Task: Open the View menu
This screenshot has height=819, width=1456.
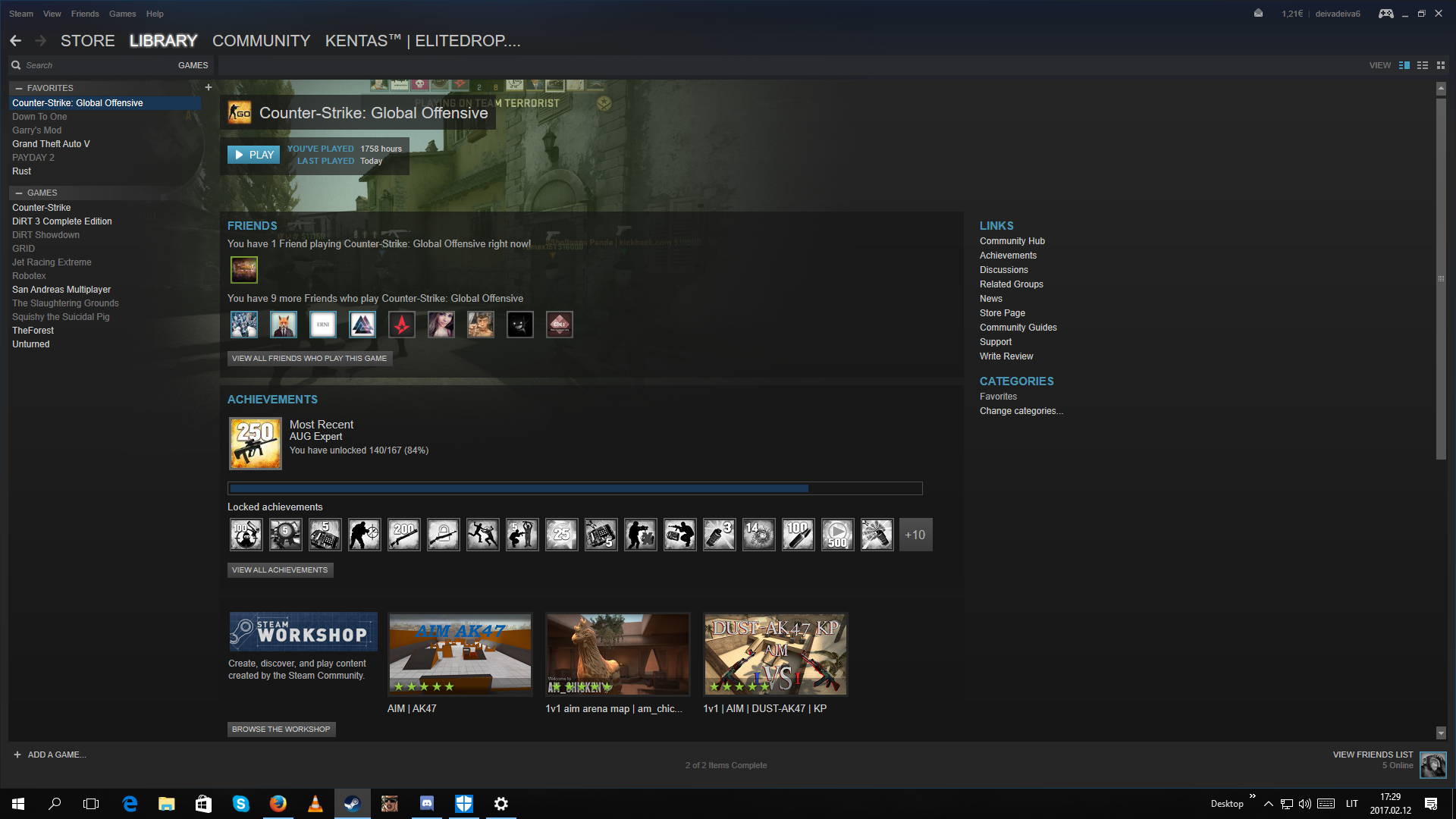Action: coord(52,14)
